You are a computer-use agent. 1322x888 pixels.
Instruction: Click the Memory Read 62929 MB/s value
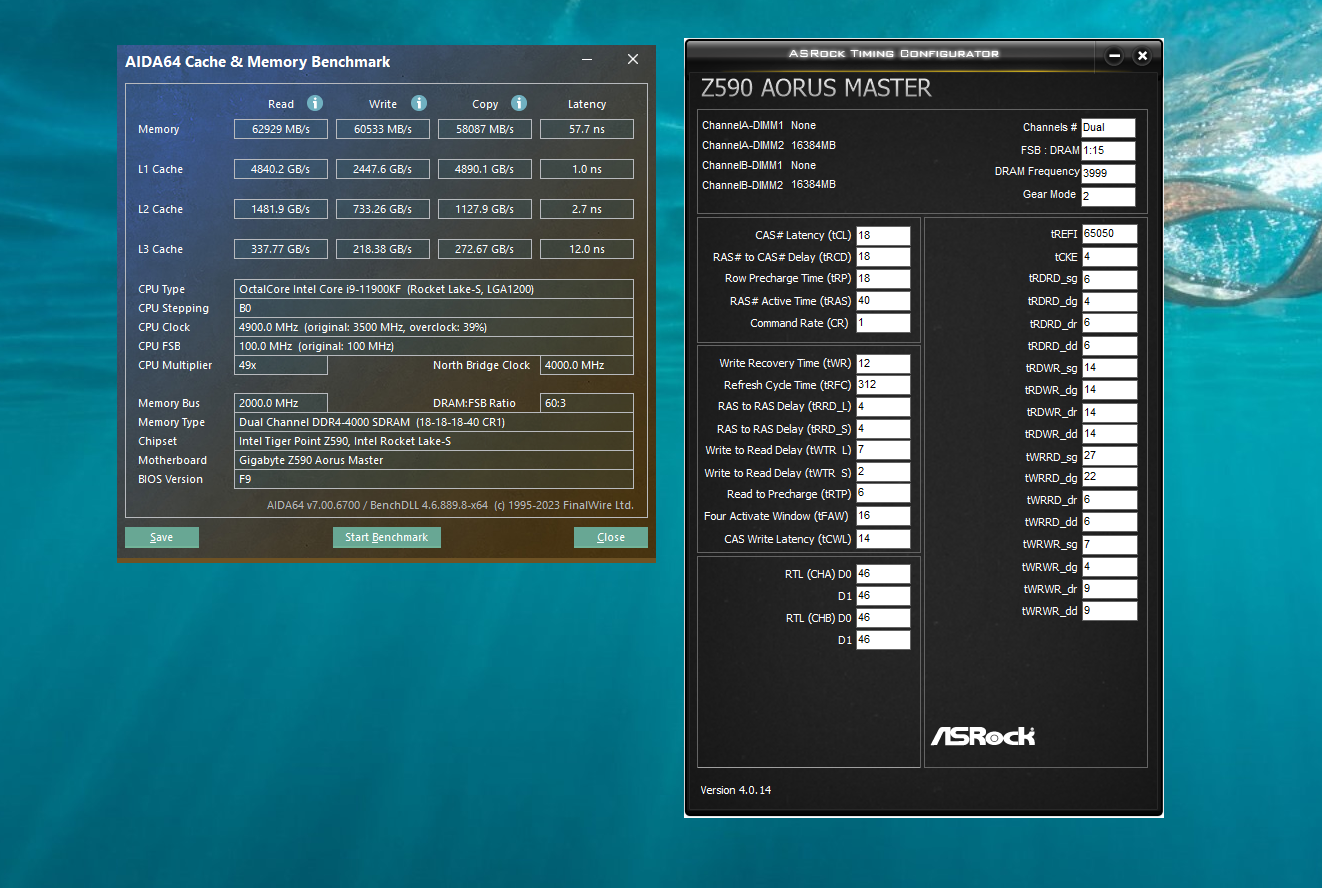click(281, 129)
